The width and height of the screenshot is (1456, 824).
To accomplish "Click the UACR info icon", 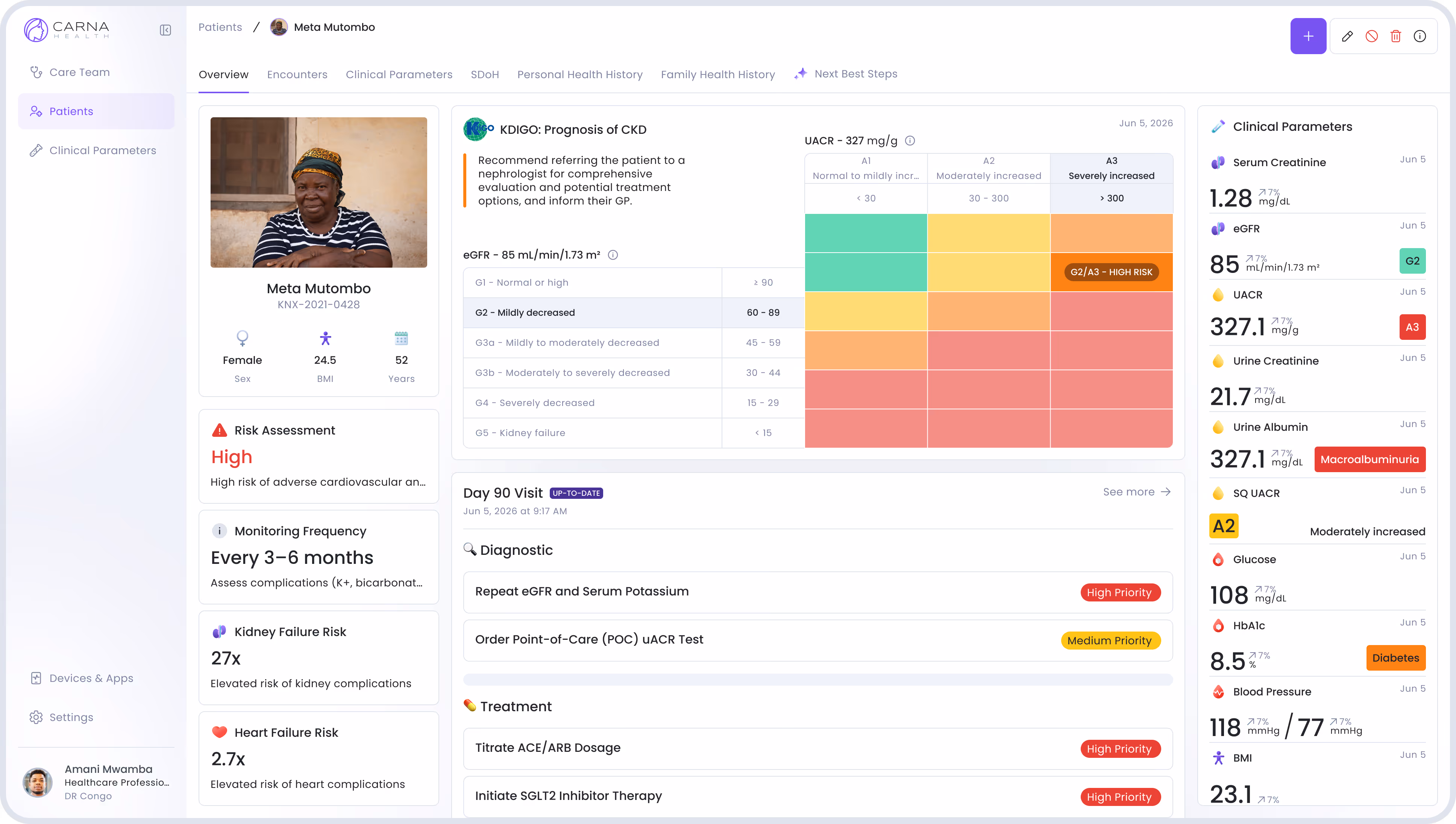I will (x=910, y=140).
